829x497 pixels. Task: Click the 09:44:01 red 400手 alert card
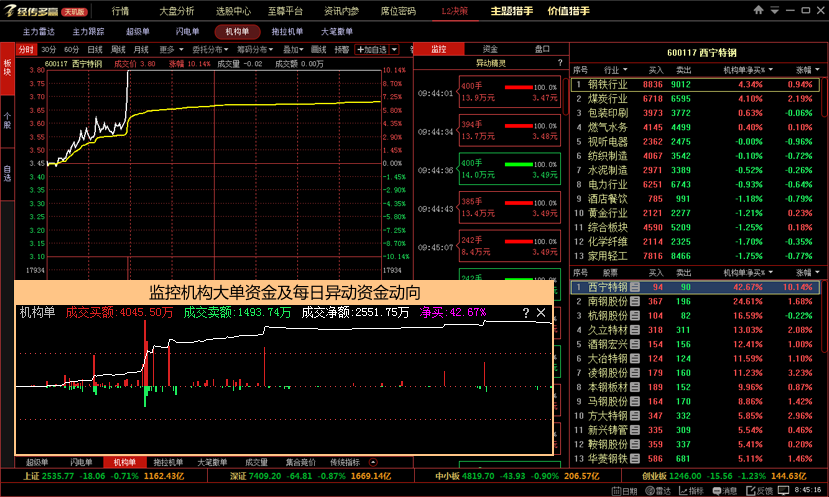coord(510,92)
